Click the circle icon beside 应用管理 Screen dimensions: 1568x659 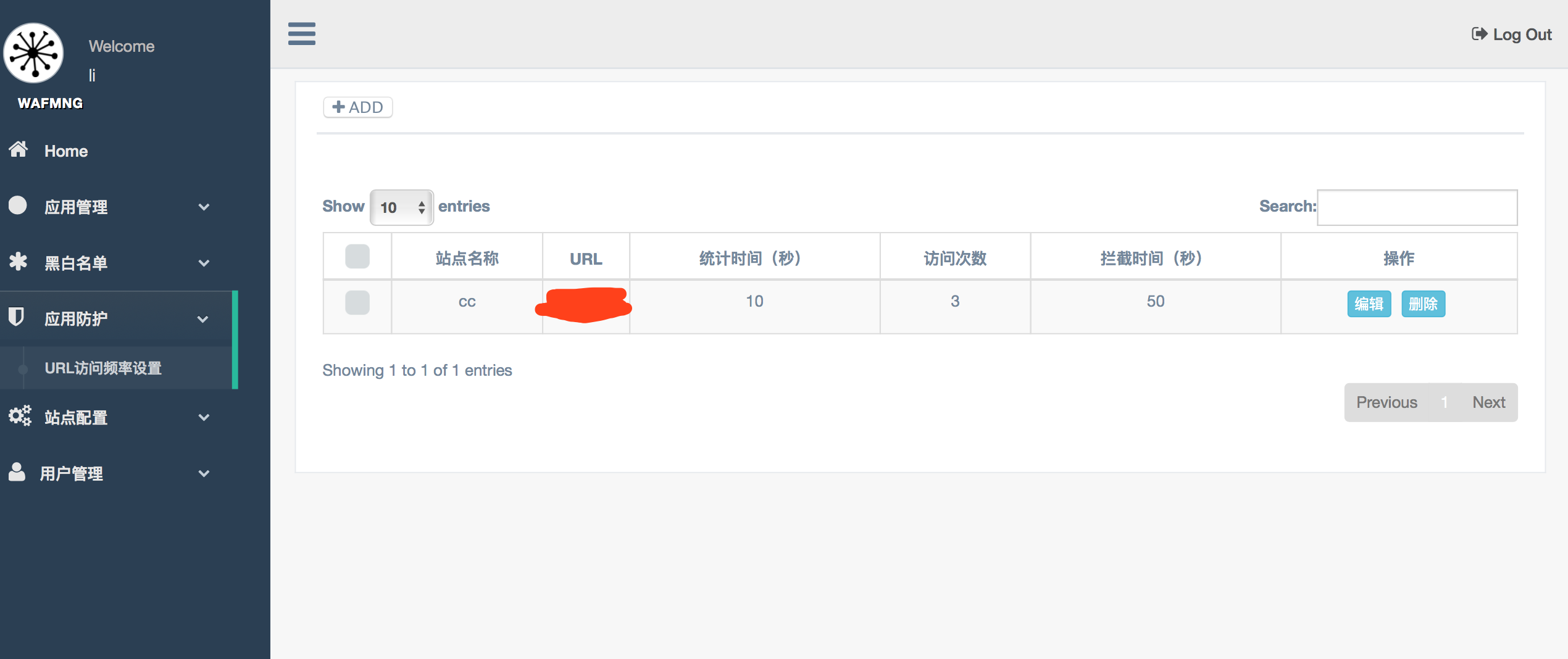[18, 205]
